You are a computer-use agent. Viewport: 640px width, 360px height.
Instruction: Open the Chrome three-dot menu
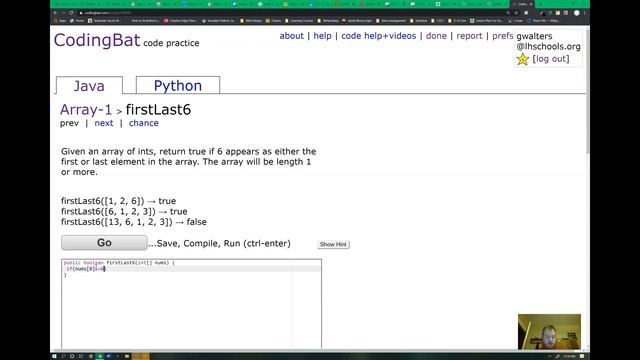584,13
